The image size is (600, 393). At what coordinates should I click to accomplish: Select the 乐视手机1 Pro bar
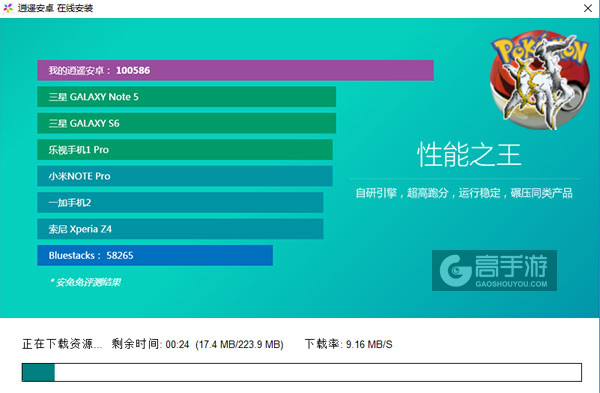pos(185,150)
